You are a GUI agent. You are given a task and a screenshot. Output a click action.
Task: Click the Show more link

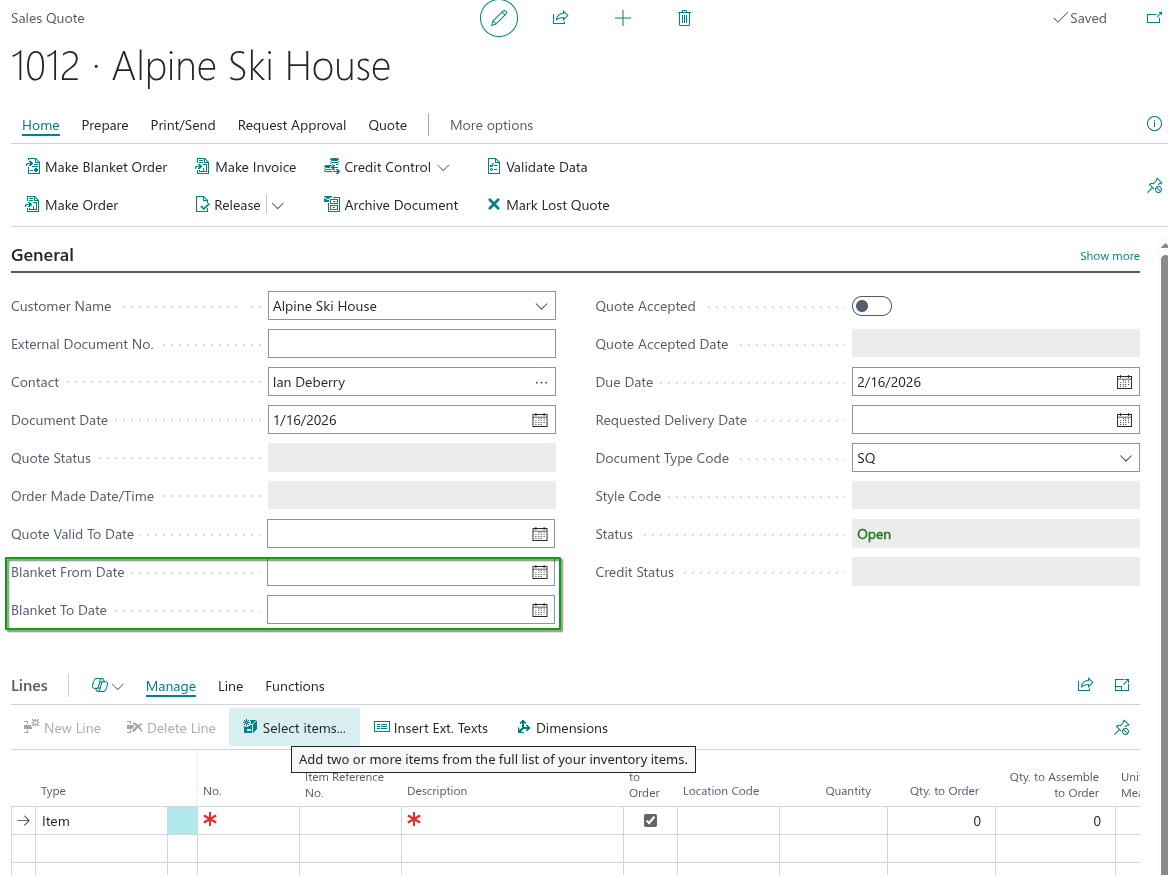coord(1109,256)
